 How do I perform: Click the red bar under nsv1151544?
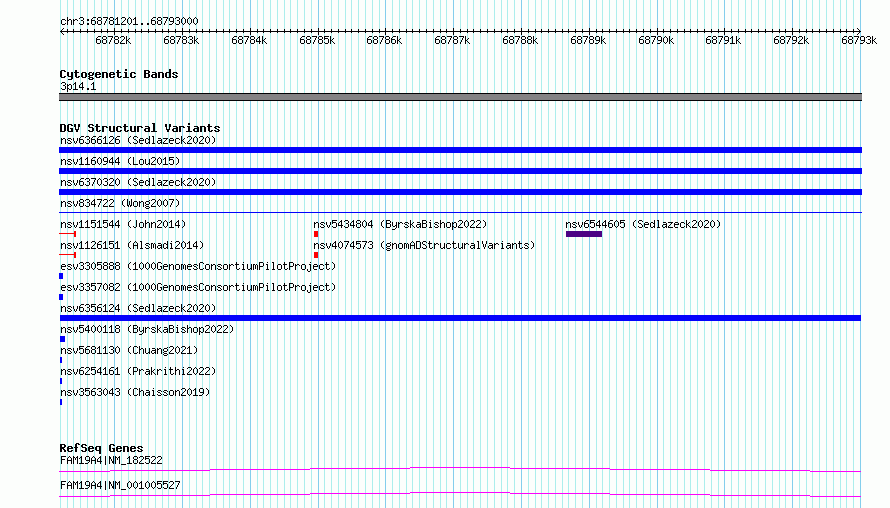tap(68, 234)
